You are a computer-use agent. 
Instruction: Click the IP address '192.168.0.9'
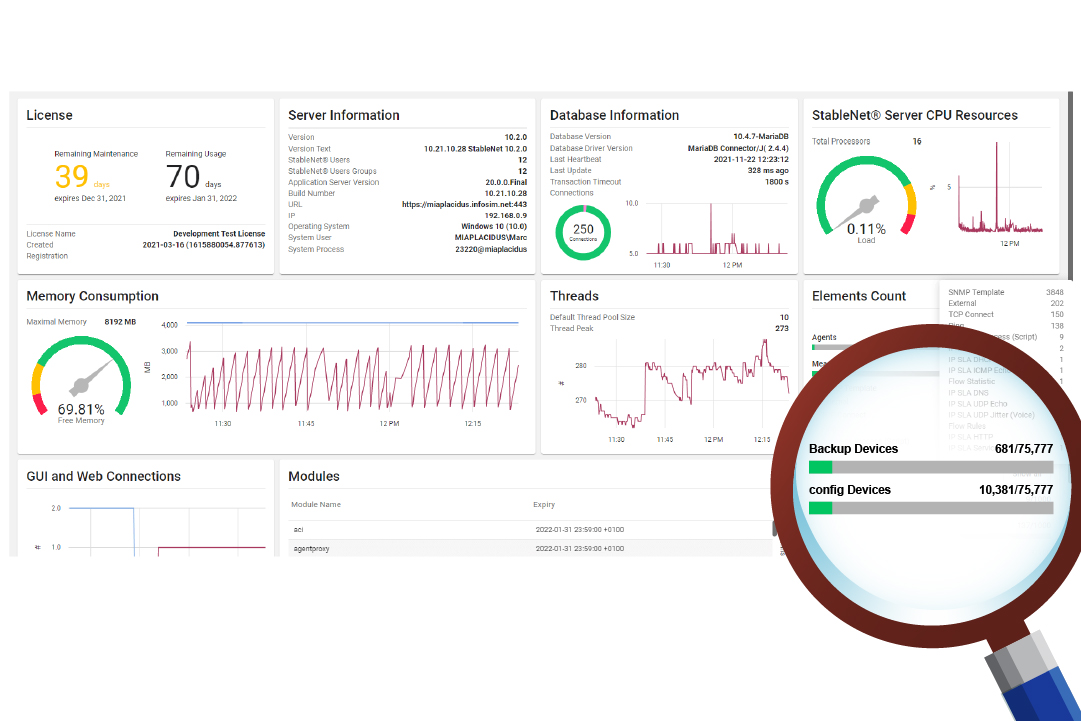tap(505, 215)
